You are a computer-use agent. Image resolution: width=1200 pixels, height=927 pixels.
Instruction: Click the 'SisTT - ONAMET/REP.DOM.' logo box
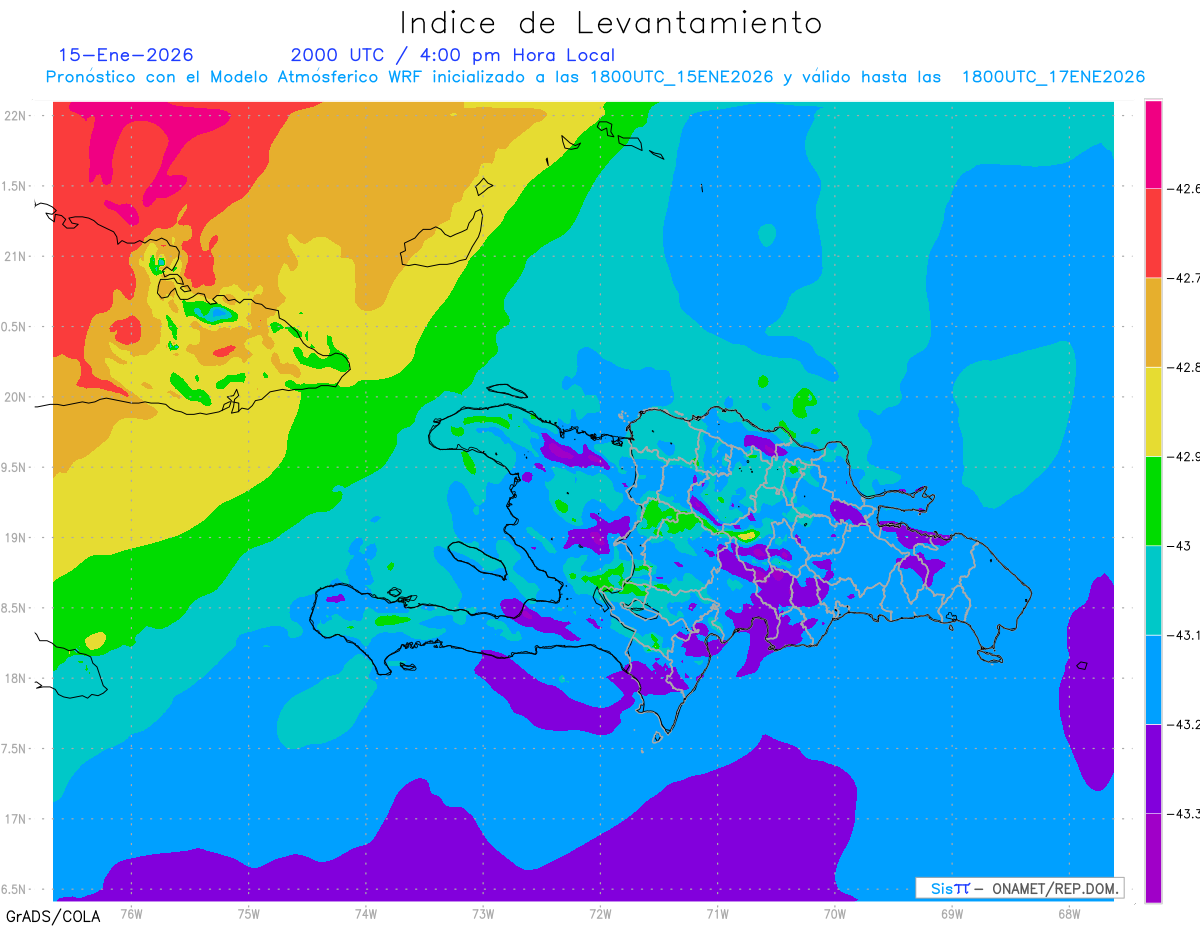(1019, 888)
